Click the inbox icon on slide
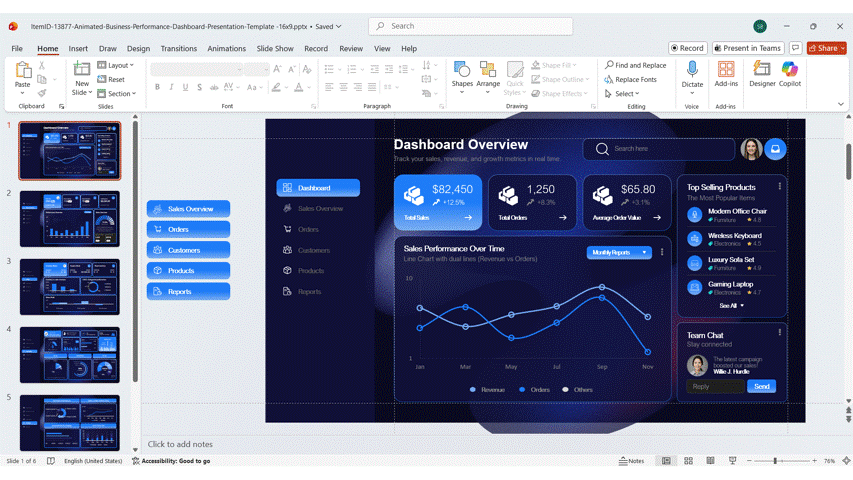 (x=775, y=149)
